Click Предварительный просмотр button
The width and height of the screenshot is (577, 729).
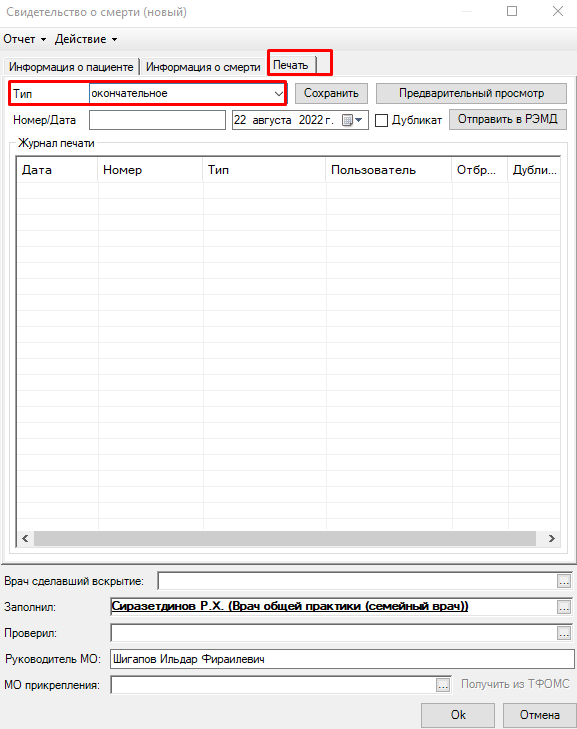pyautogui.click(x=471, y=93)
